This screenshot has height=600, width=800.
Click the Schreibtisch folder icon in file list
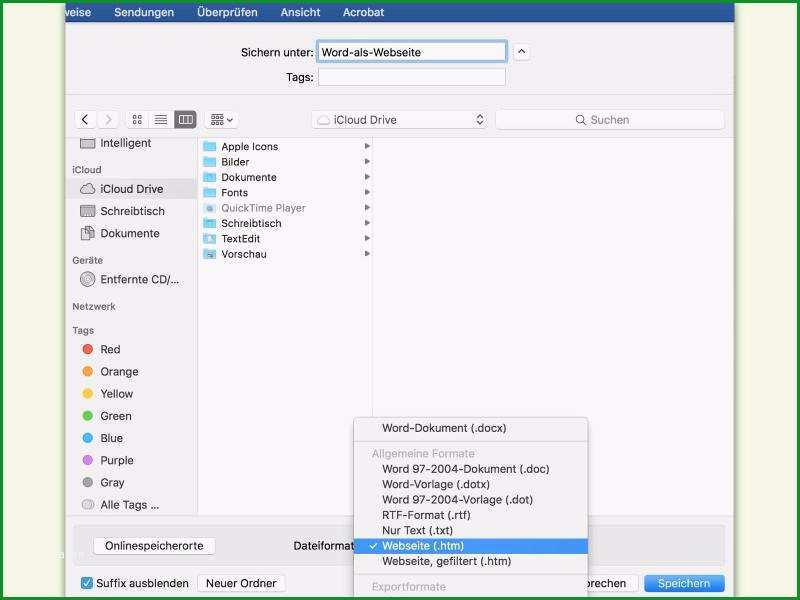(x=210, y=223)
